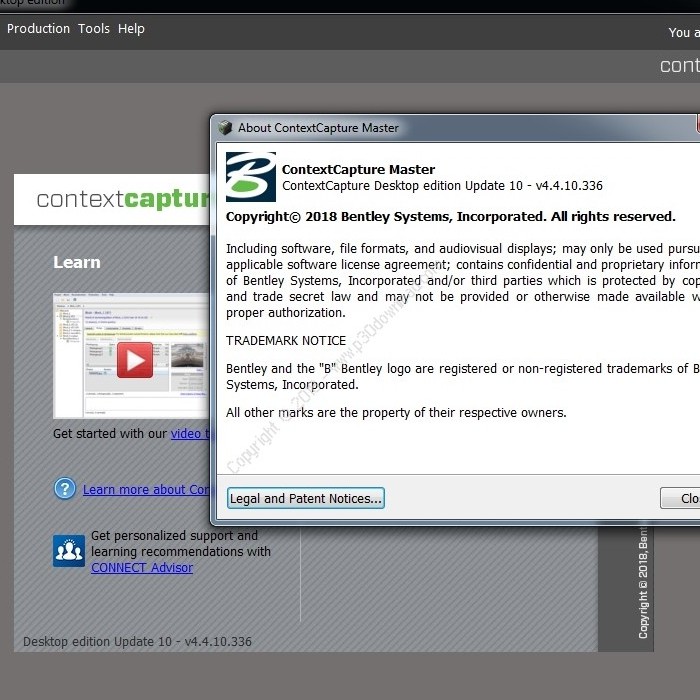Open the Production menu
Image resolution: width=700 pixels, height=700 pixels.
click(x=38, y=29)
